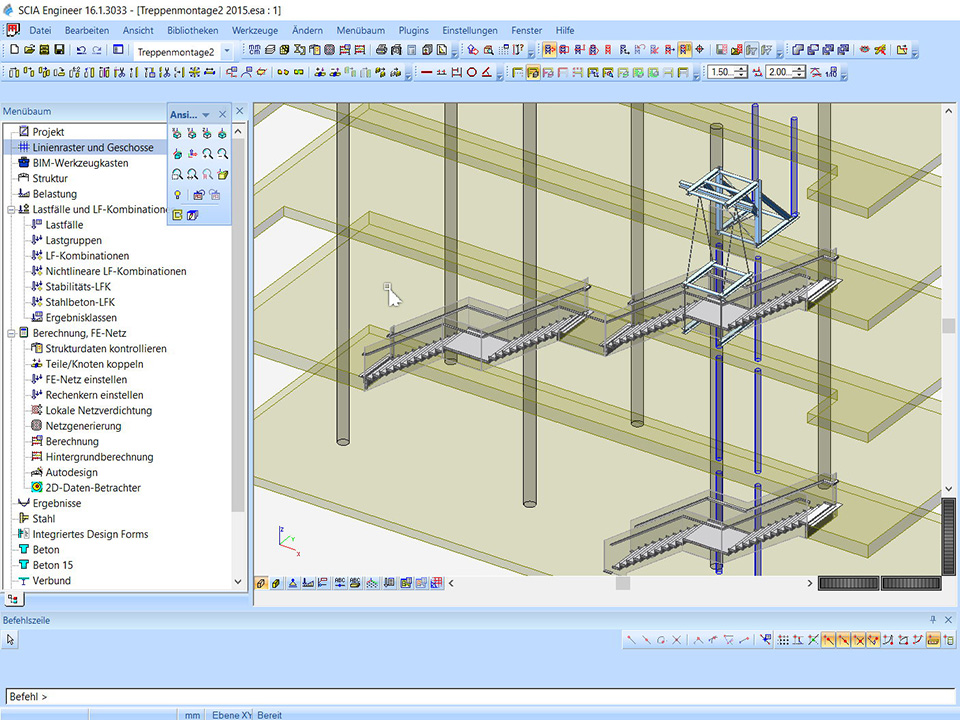Click view in X direction icon
The height and width of the screenshot is (720, 960).
(x=177, y=133)
